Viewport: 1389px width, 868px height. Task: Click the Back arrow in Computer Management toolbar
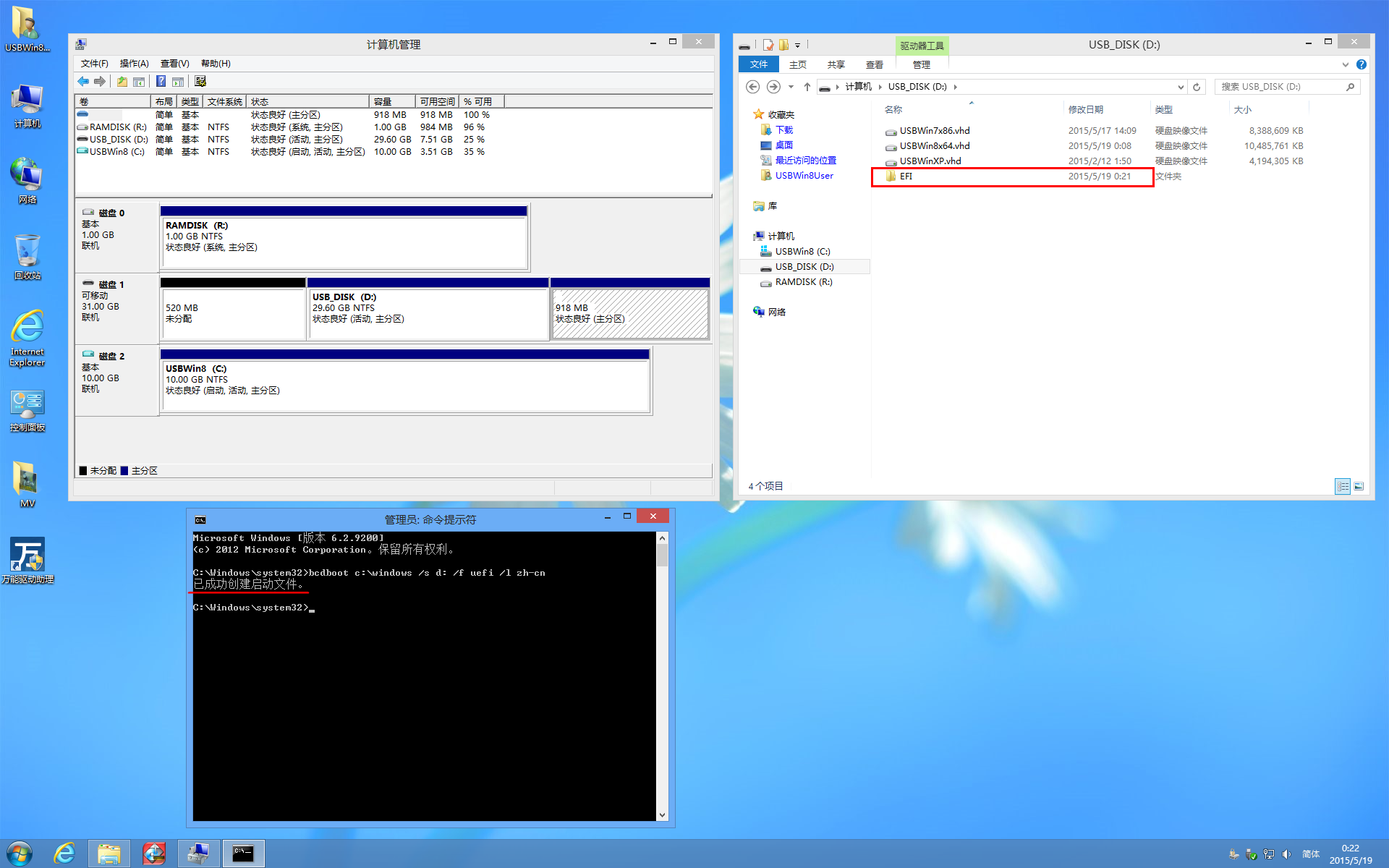pos(83,82)
